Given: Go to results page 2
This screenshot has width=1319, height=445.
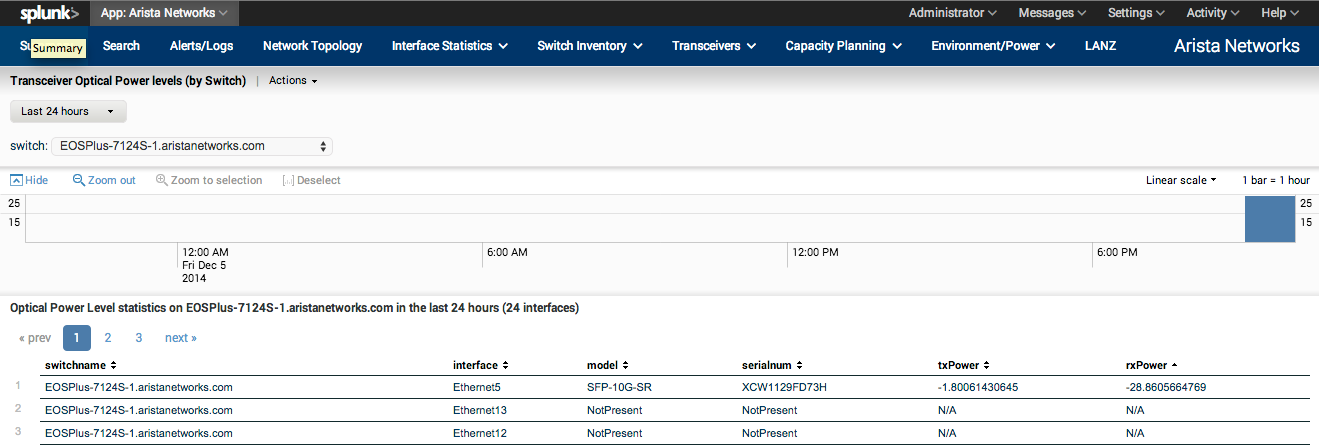Looking at the screenshot, I should (x=108, y=338).
